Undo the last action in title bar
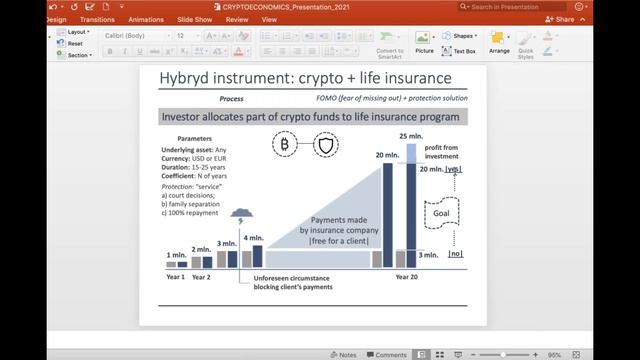 [53, 7]
